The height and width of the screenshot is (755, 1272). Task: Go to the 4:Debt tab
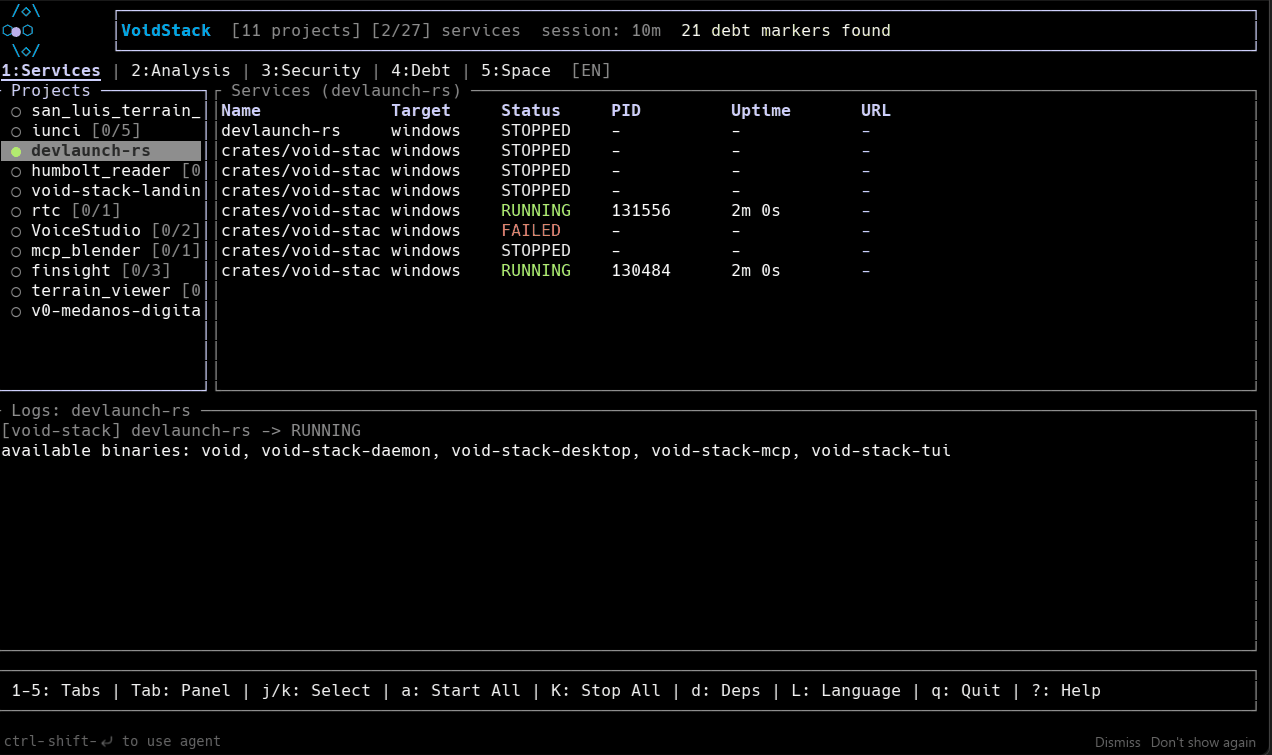(x=421, y=71)
